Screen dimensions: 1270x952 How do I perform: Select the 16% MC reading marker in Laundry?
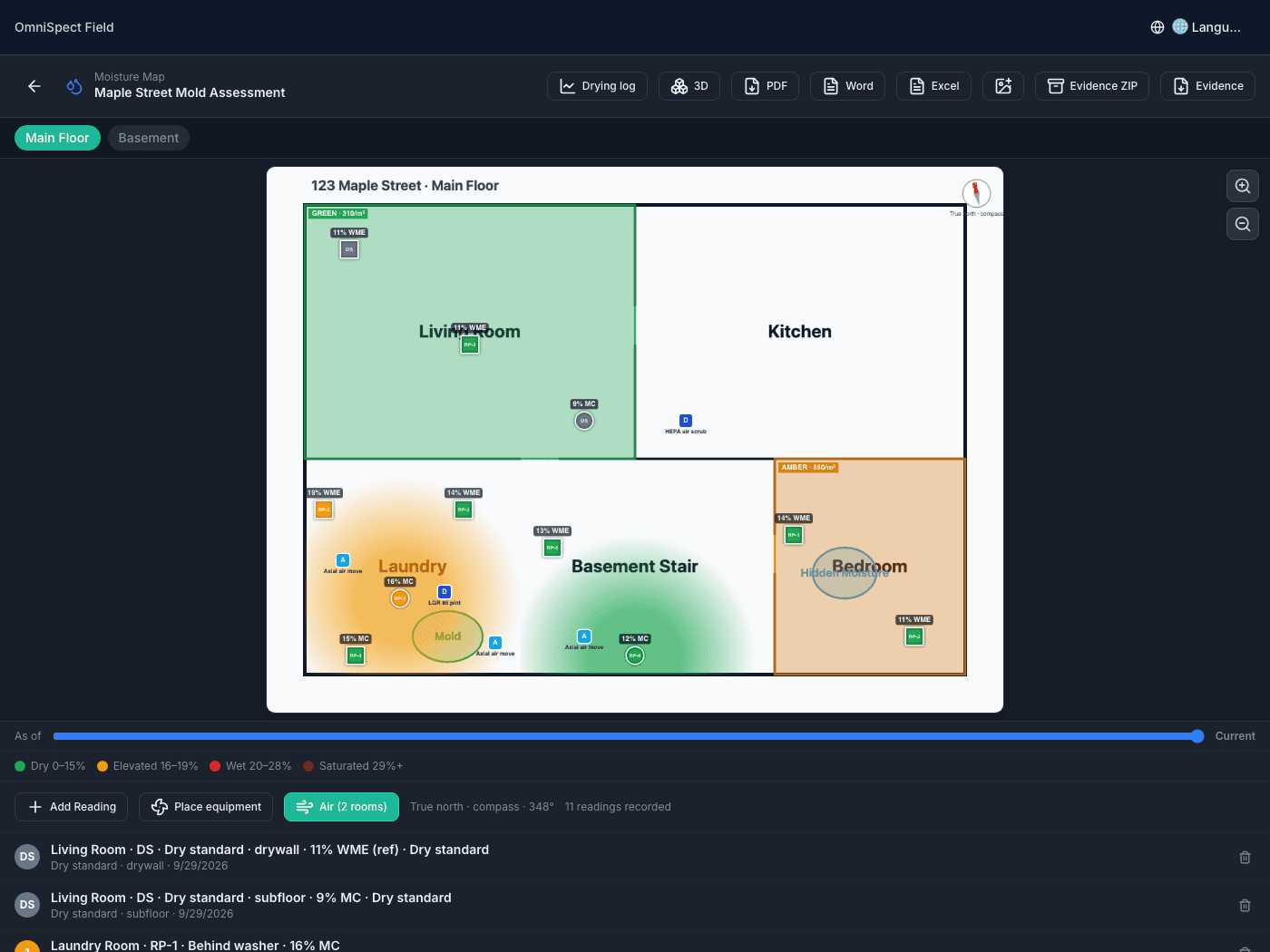pos(400,598)
